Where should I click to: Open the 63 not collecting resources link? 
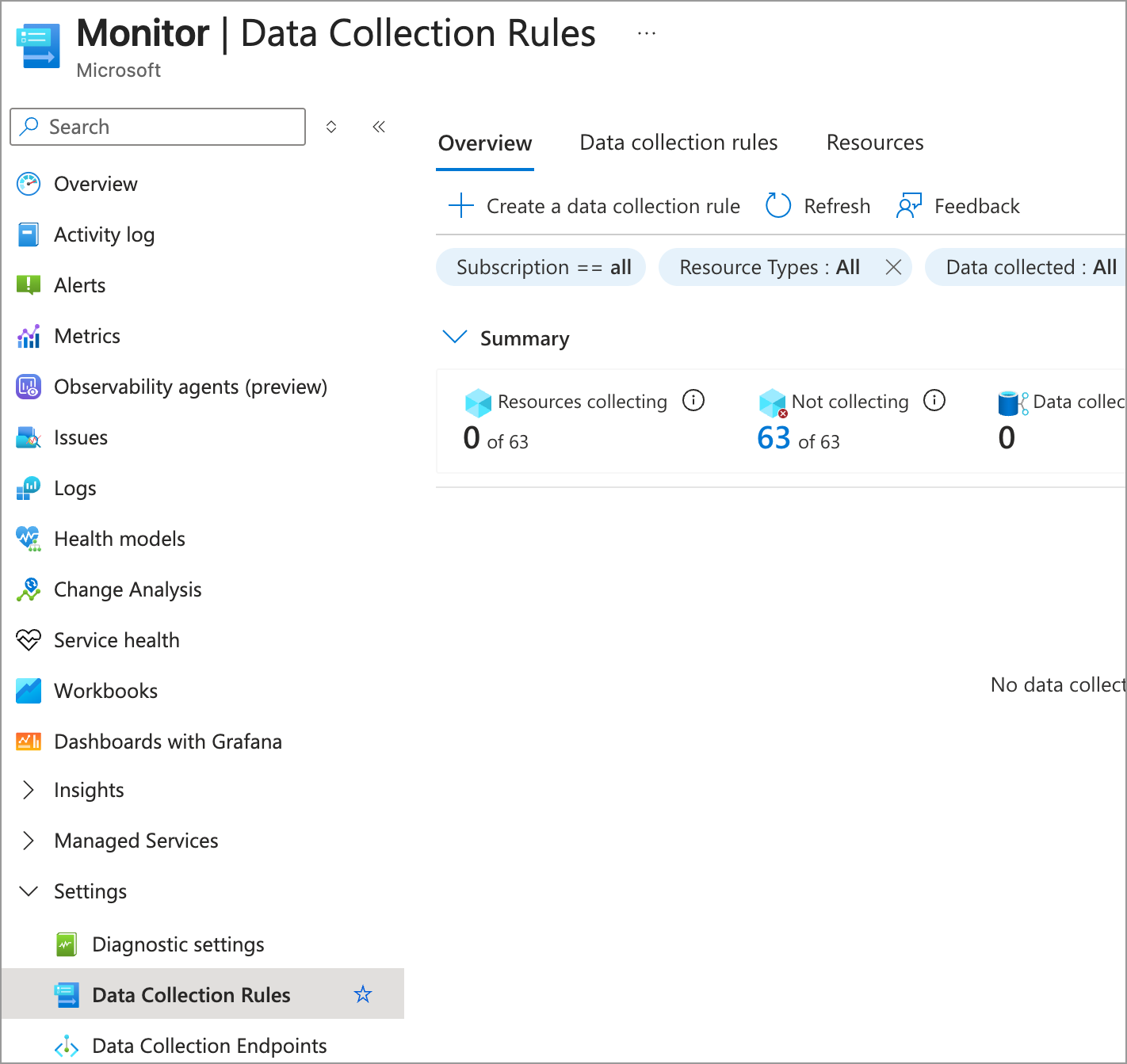tap(774, 437)
